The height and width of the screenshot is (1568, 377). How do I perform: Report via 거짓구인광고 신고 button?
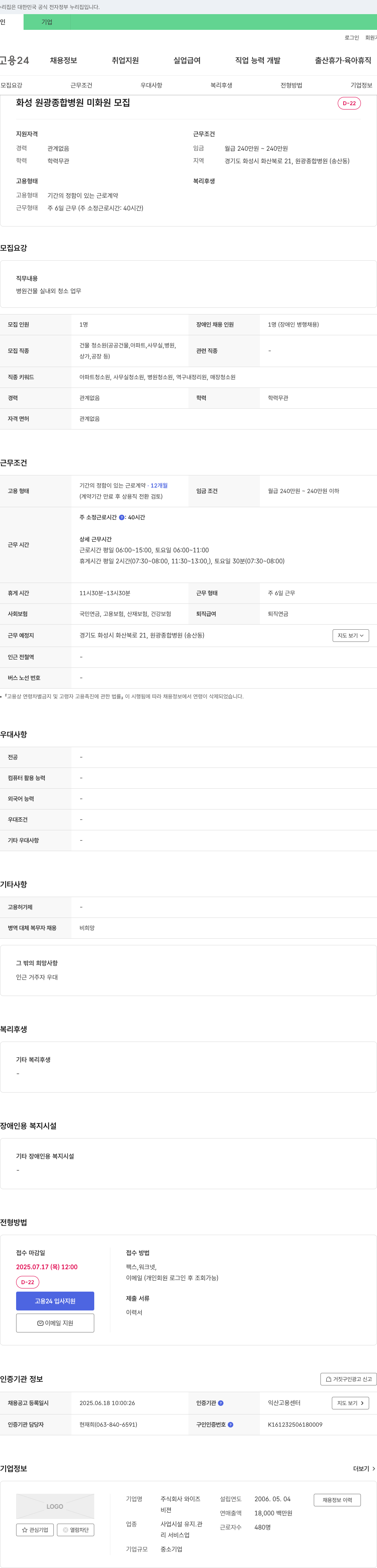click(x=349, y=1379)
